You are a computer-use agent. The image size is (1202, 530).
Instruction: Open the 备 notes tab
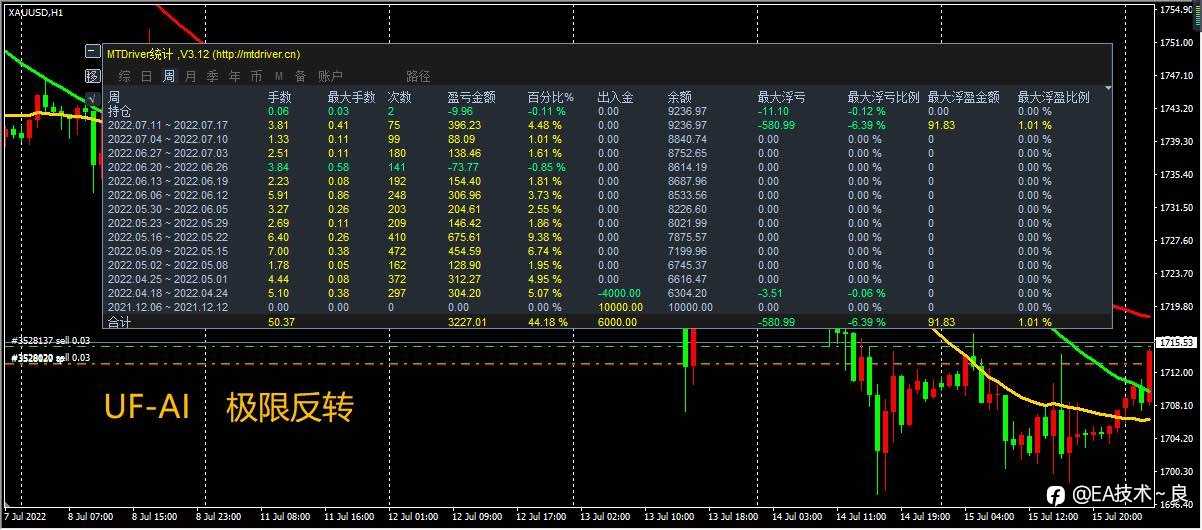click(300, 76)
